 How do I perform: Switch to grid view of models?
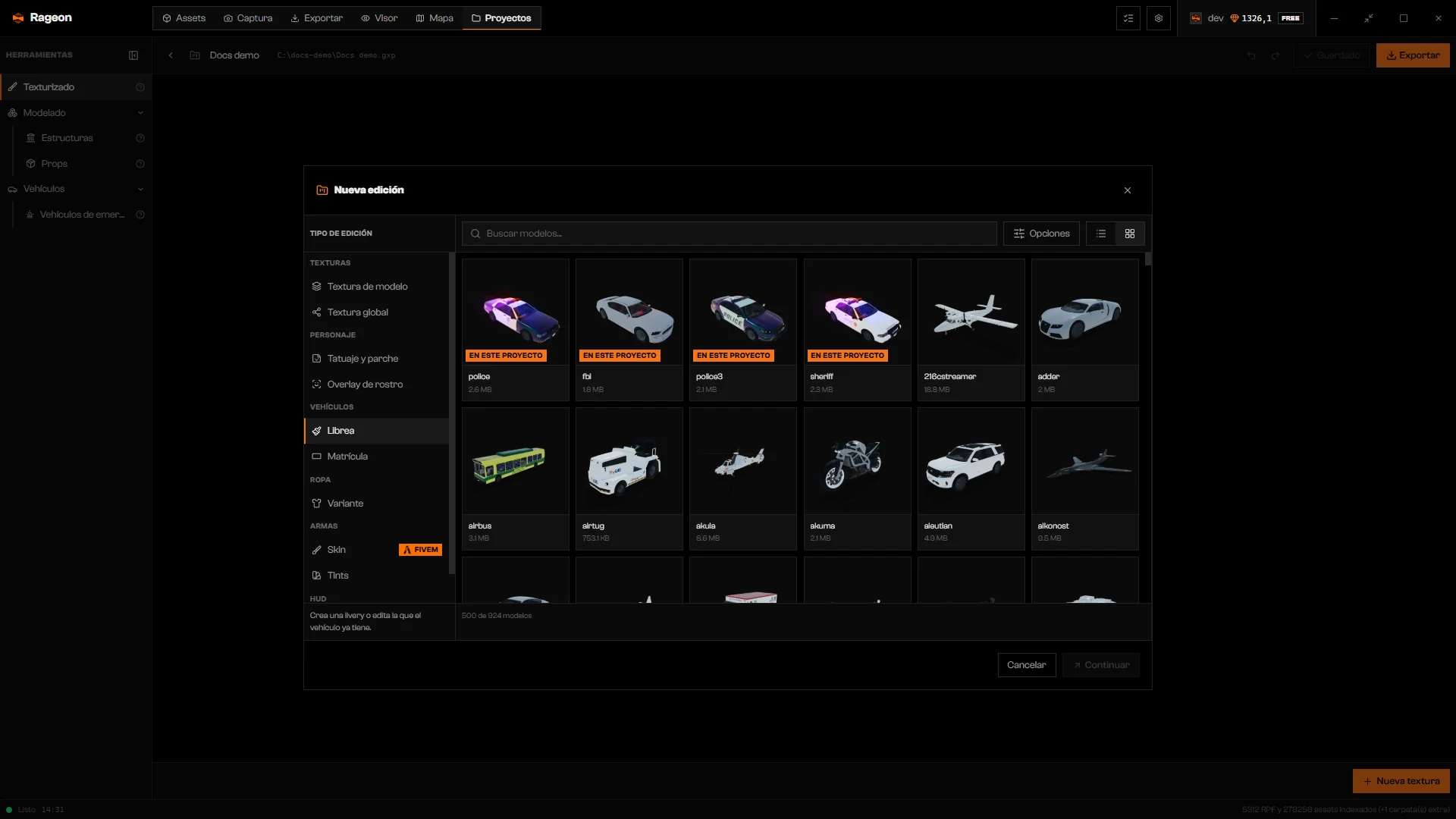(x=1130, y=234)
